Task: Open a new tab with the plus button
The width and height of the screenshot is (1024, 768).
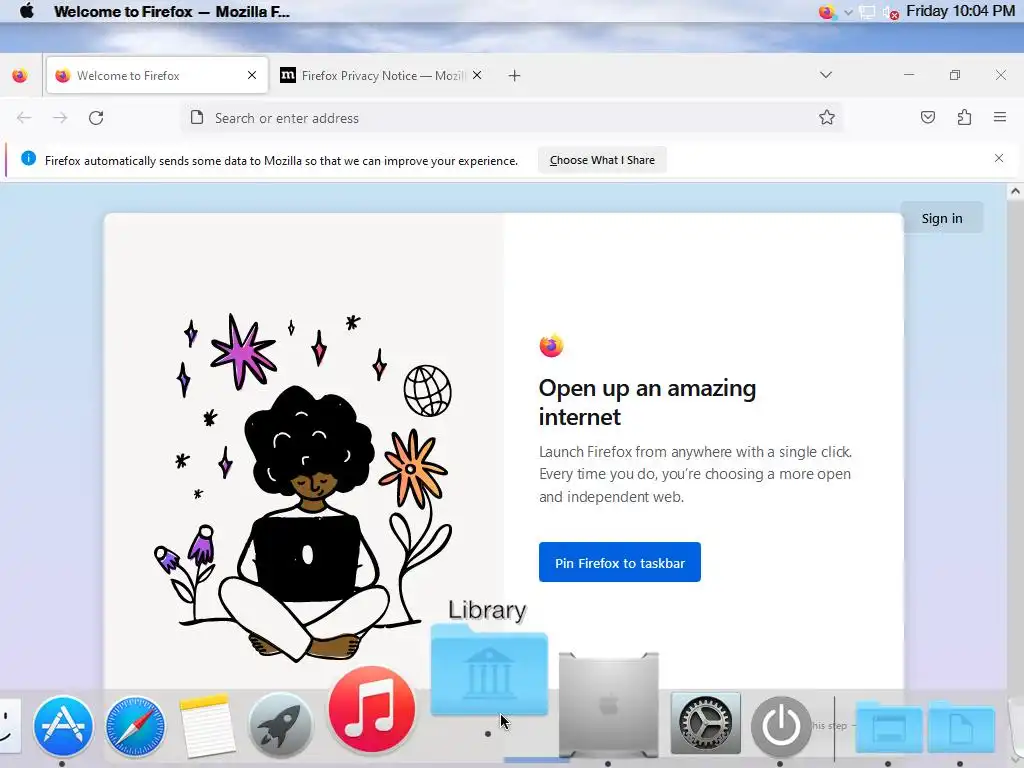Action: coord(515,76)
